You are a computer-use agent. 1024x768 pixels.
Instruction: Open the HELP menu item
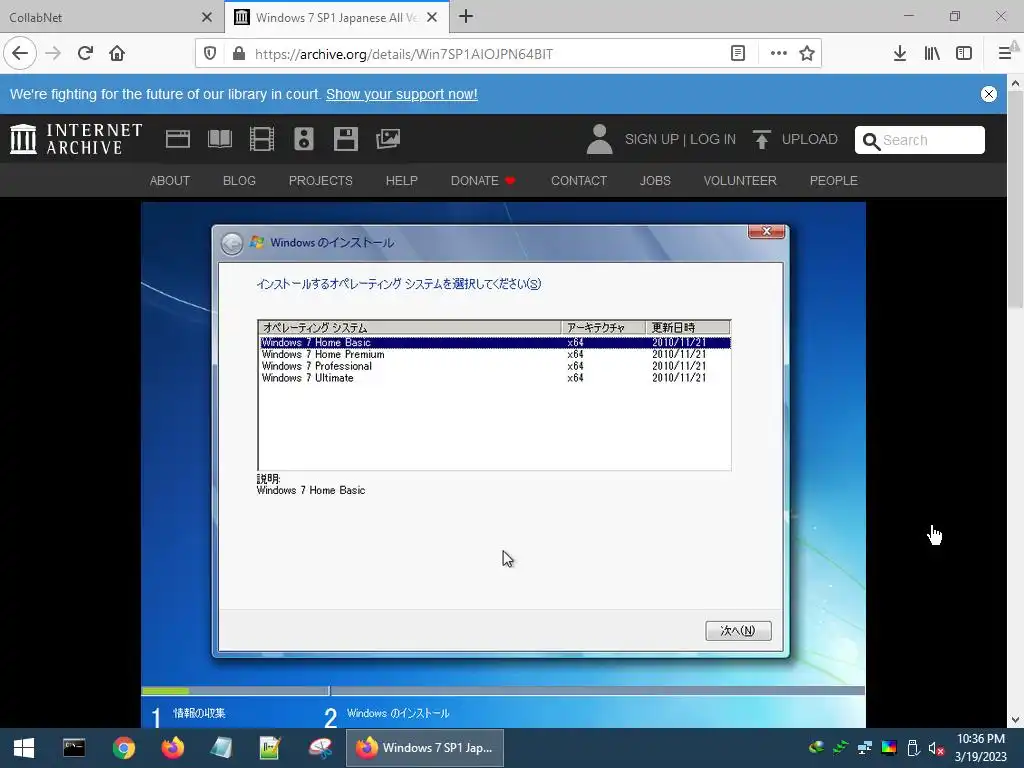point(402,181)
